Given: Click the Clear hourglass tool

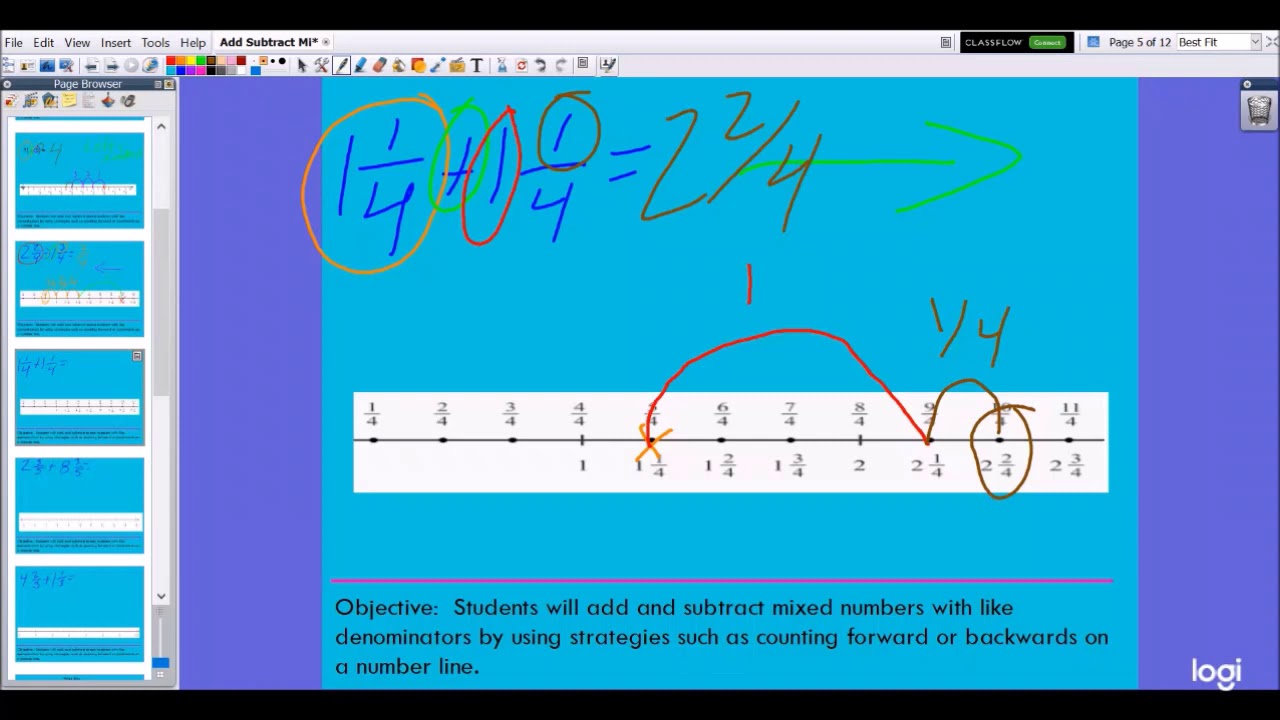Looking at the screenshot, I should tap(502, 65).
